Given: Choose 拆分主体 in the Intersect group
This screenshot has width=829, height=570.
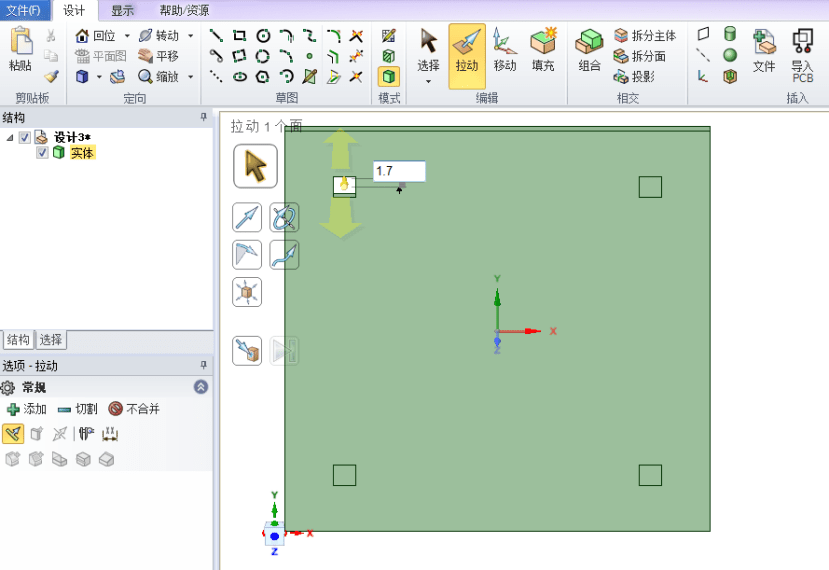Looking at the screenshot, I should [x=645, y=35].
